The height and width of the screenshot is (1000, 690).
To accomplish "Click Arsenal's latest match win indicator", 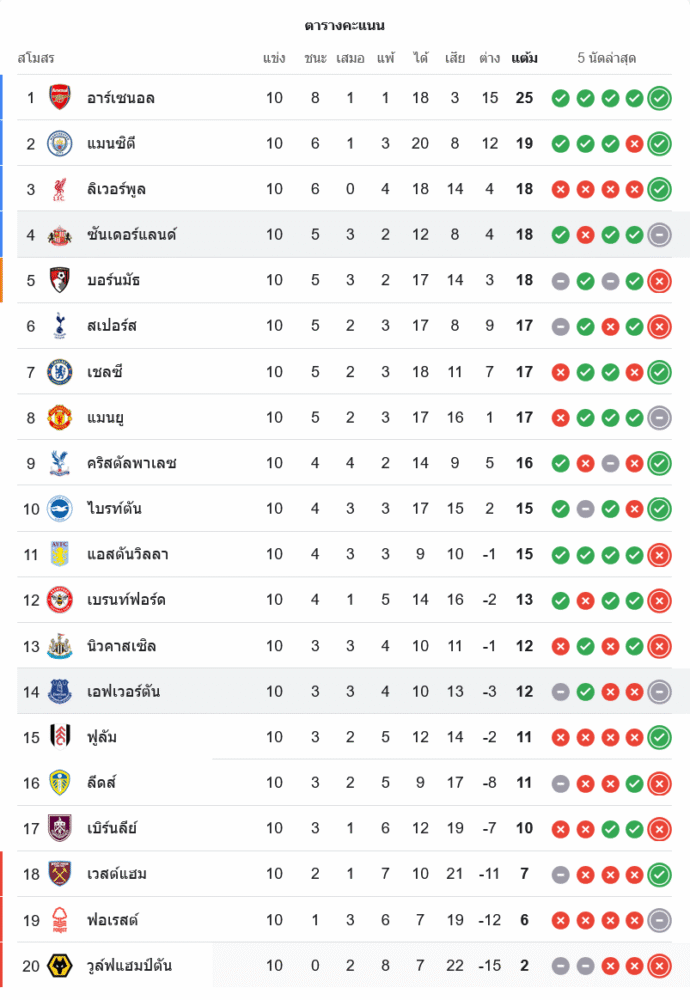I will (659, 98).
